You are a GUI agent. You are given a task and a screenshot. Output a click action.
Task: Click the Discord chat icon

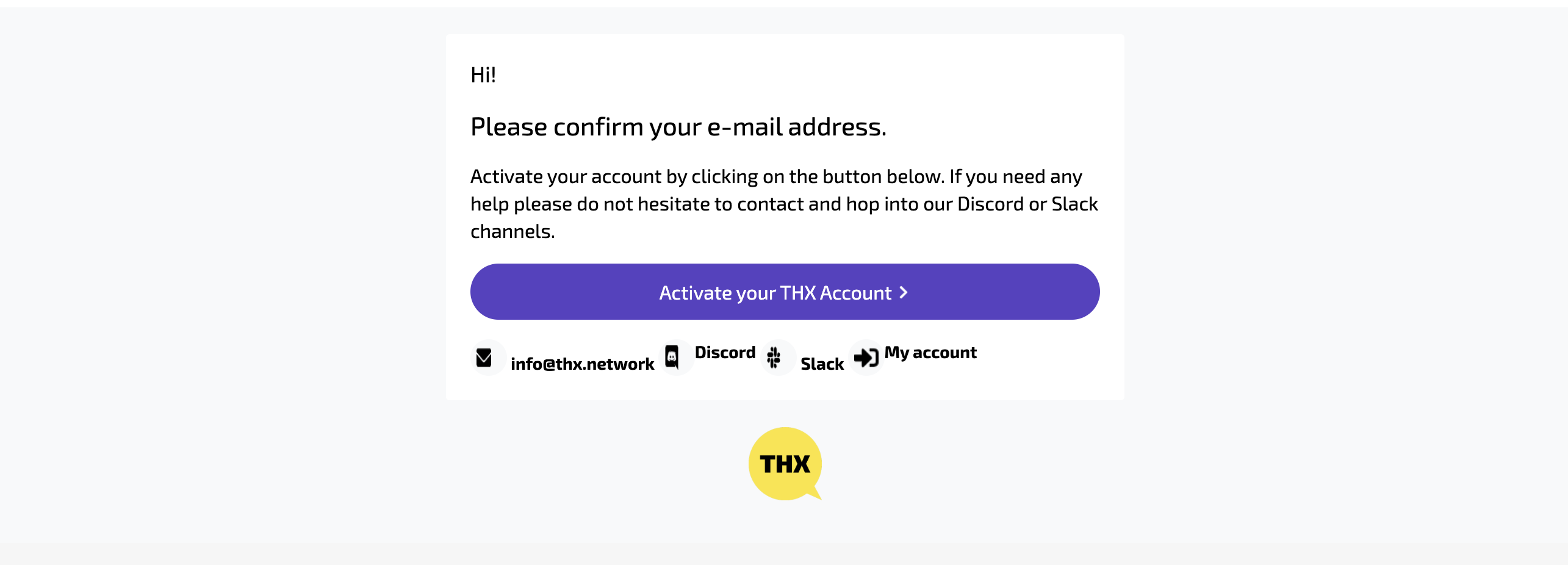pos(672,357)
